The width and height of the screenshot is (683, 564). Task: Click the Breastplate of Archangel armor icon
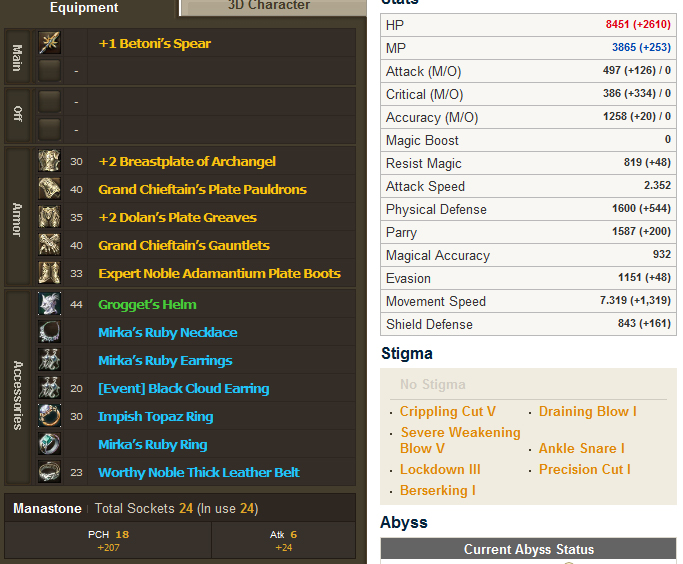pyautogui.click(x=49, y=161)
